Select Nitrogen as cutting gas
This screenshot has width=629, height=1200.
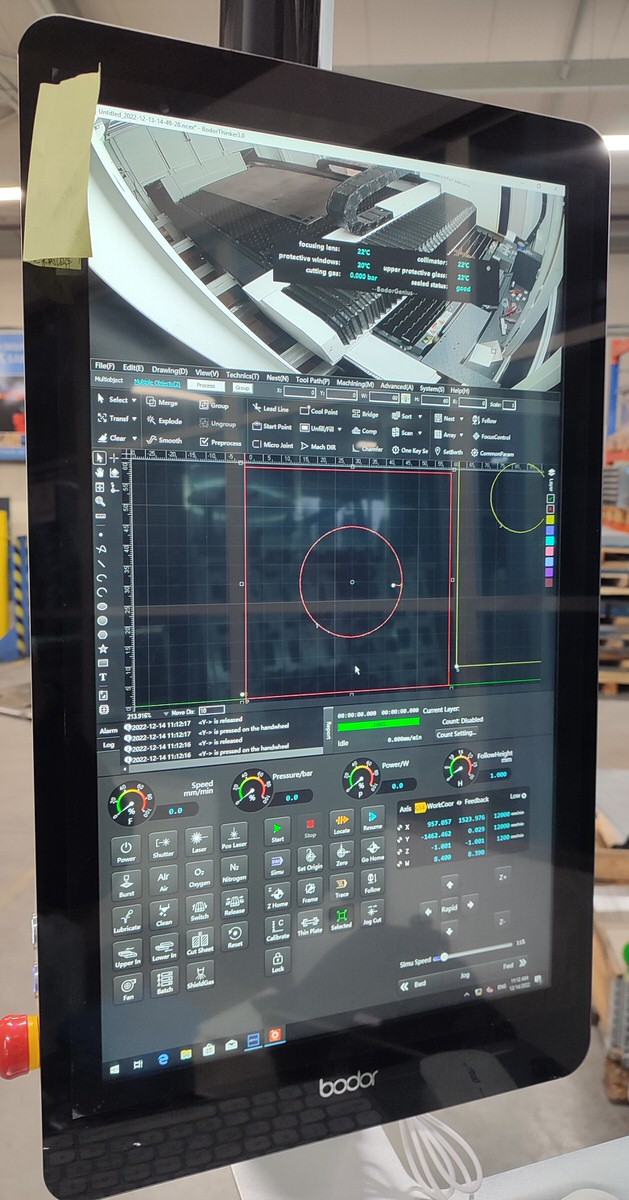[x=234, y=873]
